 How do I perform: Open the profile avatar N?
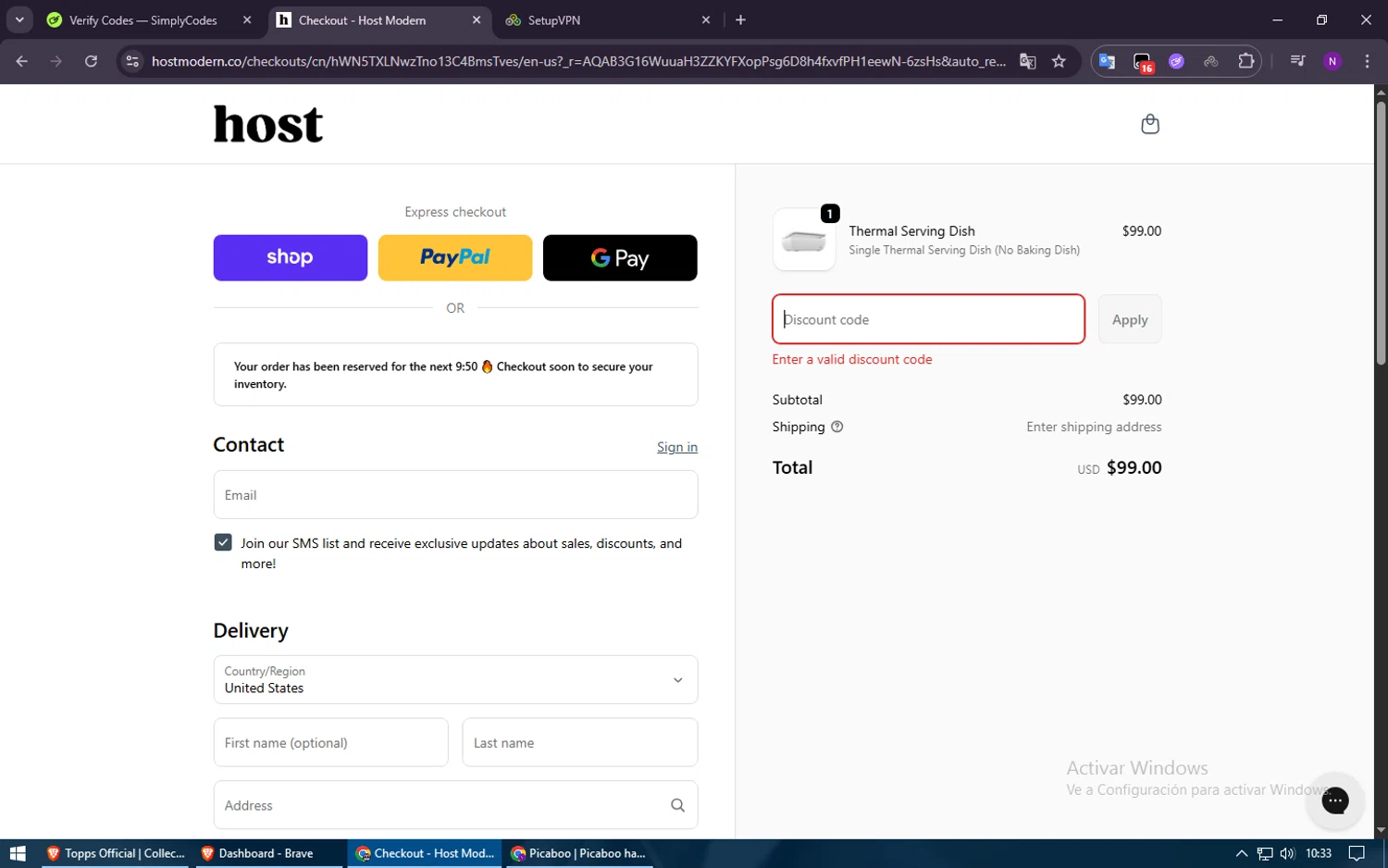click(x=1332, y=61)
